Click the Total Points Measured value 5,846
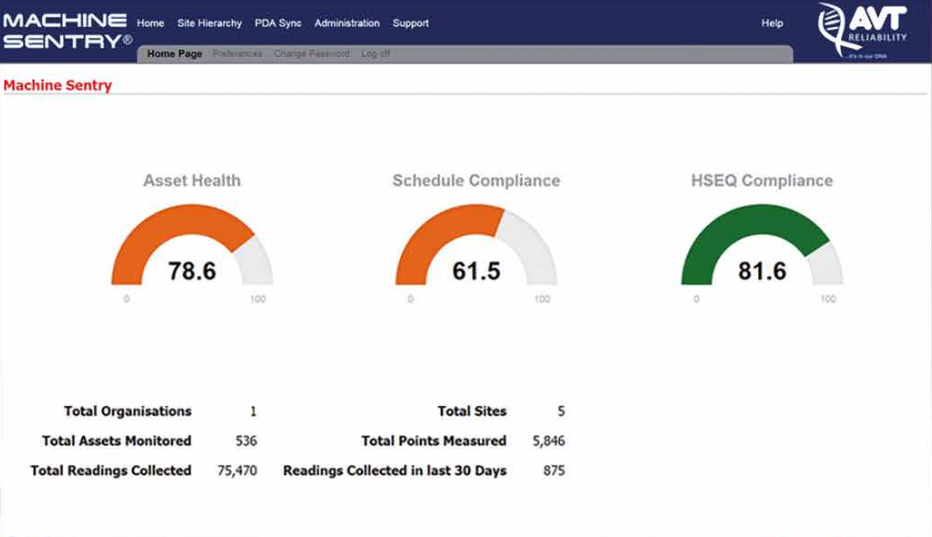The height and width of the screenshot is (537, 932). coord(548,440)
